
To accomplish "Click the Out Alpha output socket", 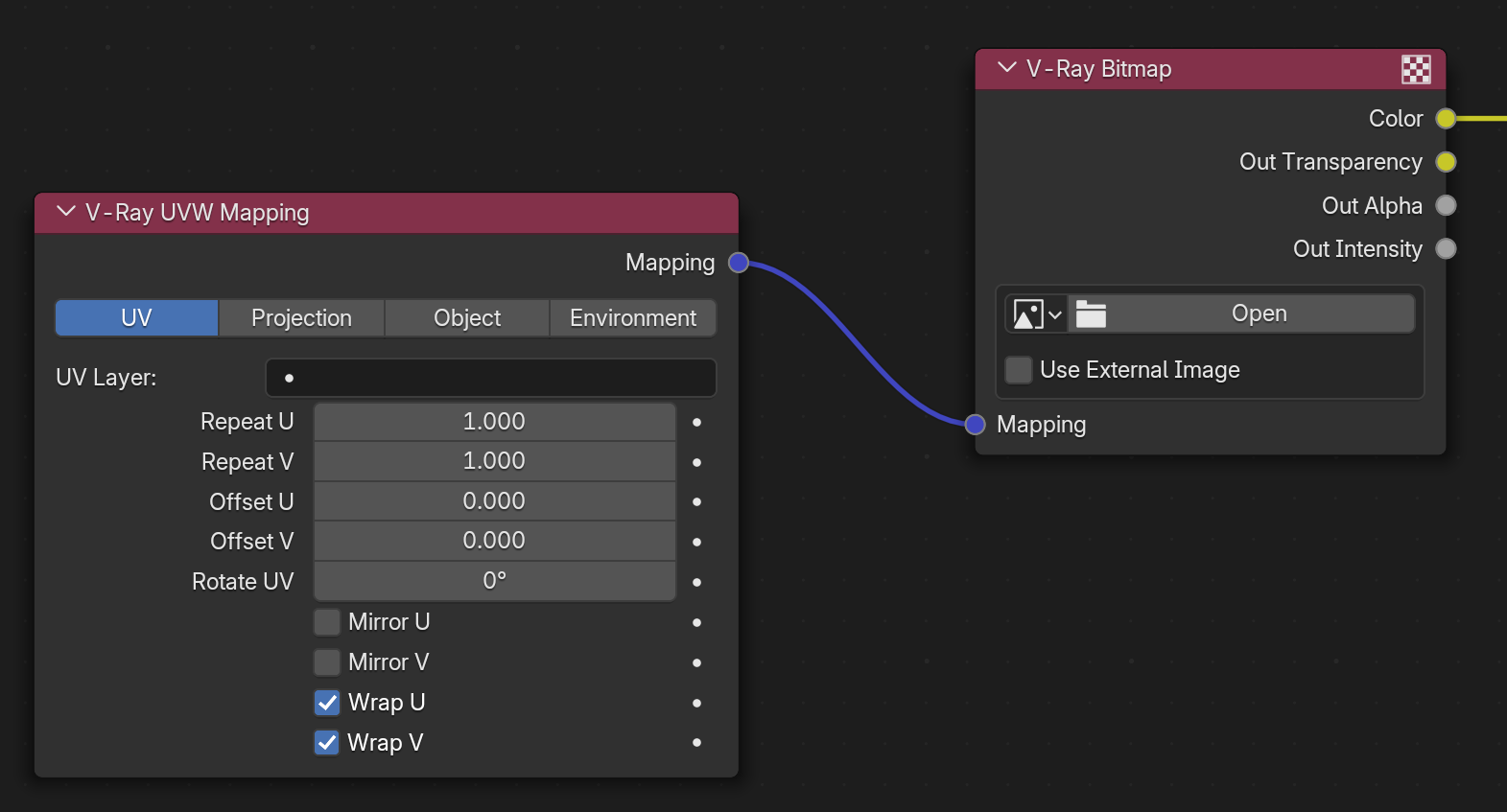I will point(1446,205).
